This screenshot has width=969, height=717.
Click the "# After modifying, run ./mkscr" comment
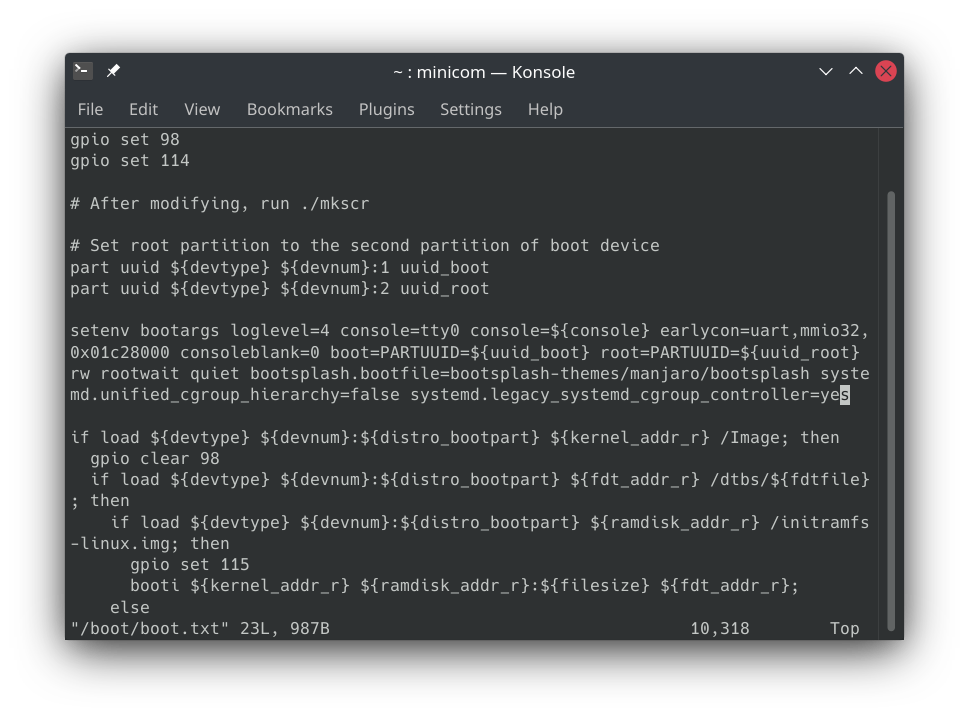point(219,203)
